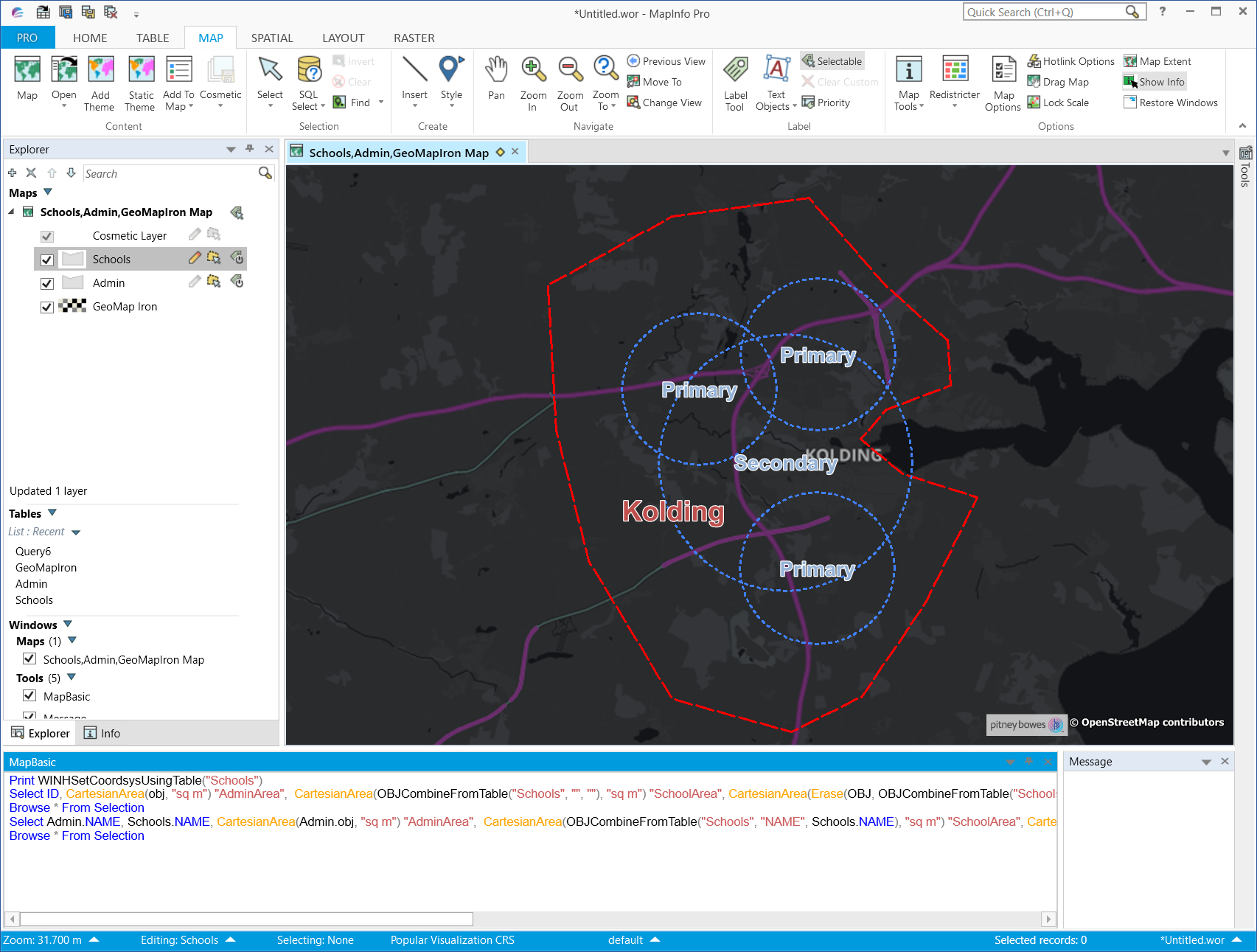Click the MapBasic horizontal scrollbar

pyautogui.click(x=246, y=919)
